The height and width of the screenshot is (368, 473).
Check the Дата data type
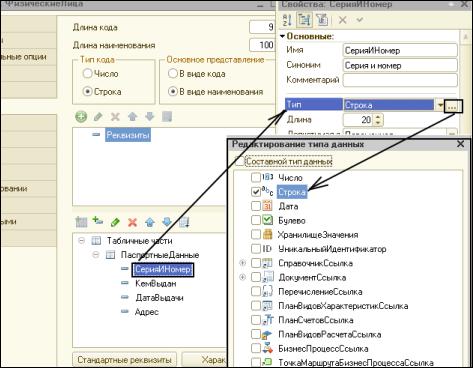point(256,206)
